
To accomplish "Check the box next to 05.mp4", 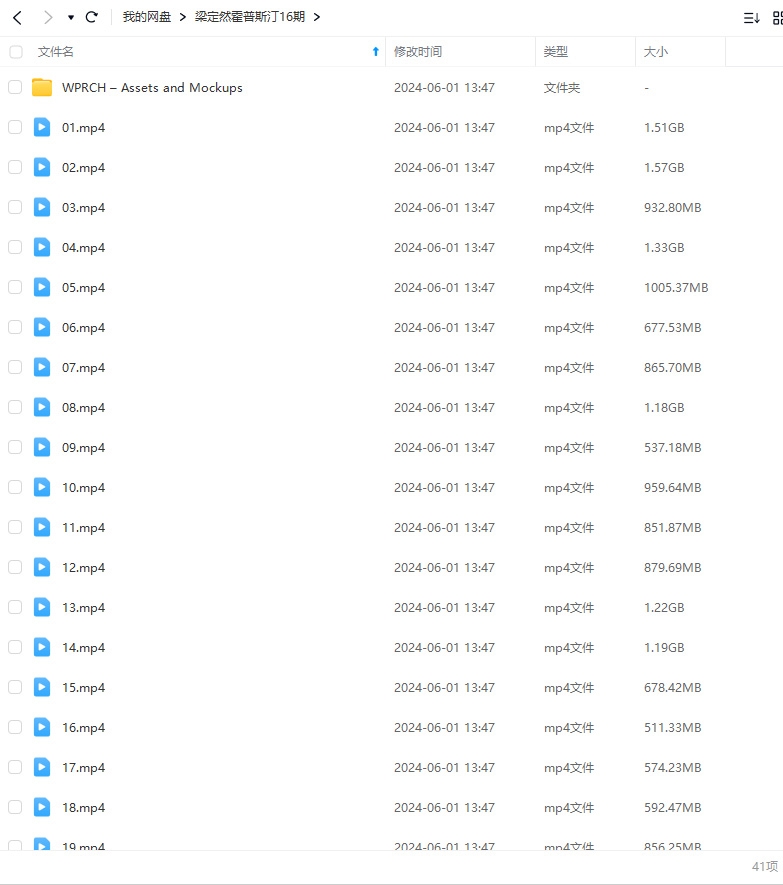I will pyautogui.click(x=15, y=287).
